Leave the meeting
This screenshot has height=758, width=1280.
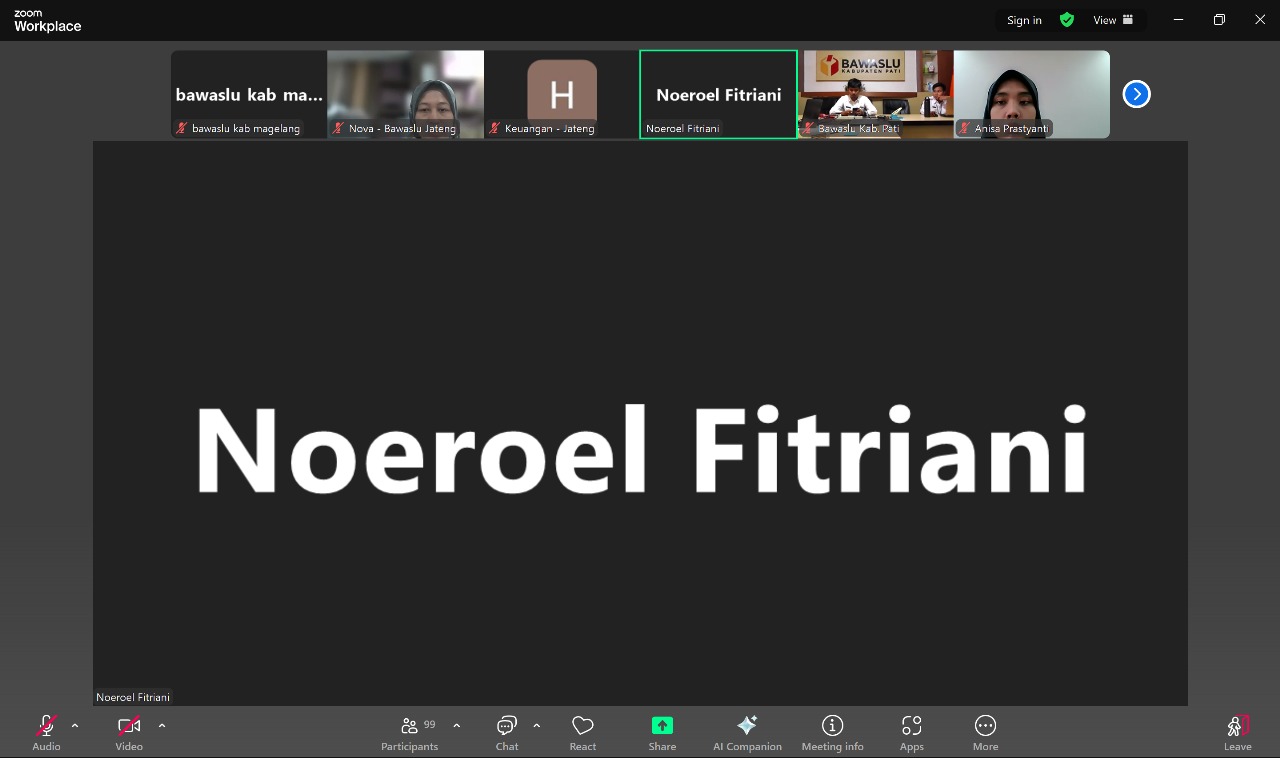pos(1238,731)
